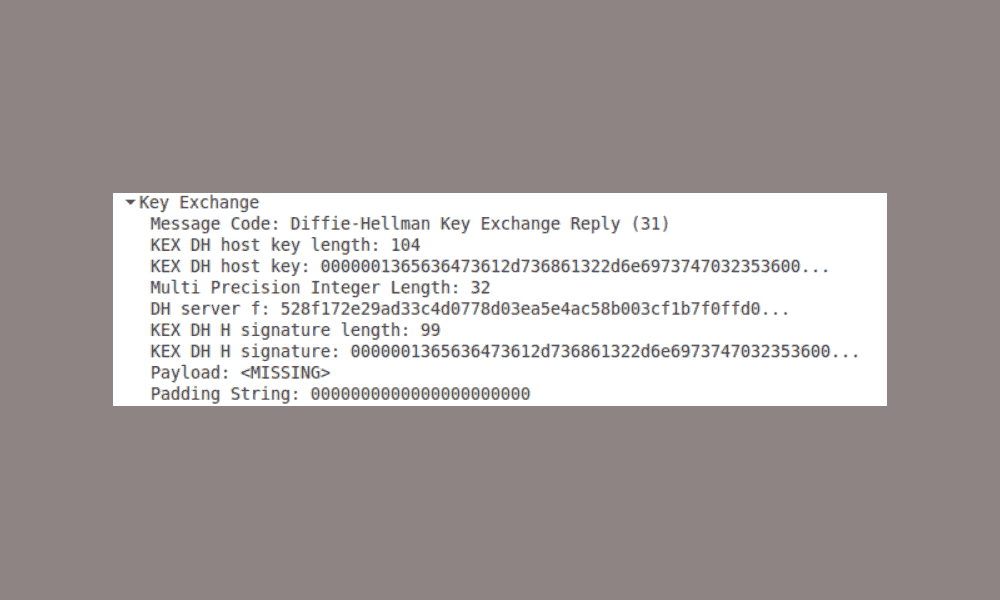Screen dimensions: 1000x600
Task: Select the 'KEX DH H signature:' field label
Action: coord(246,351)
